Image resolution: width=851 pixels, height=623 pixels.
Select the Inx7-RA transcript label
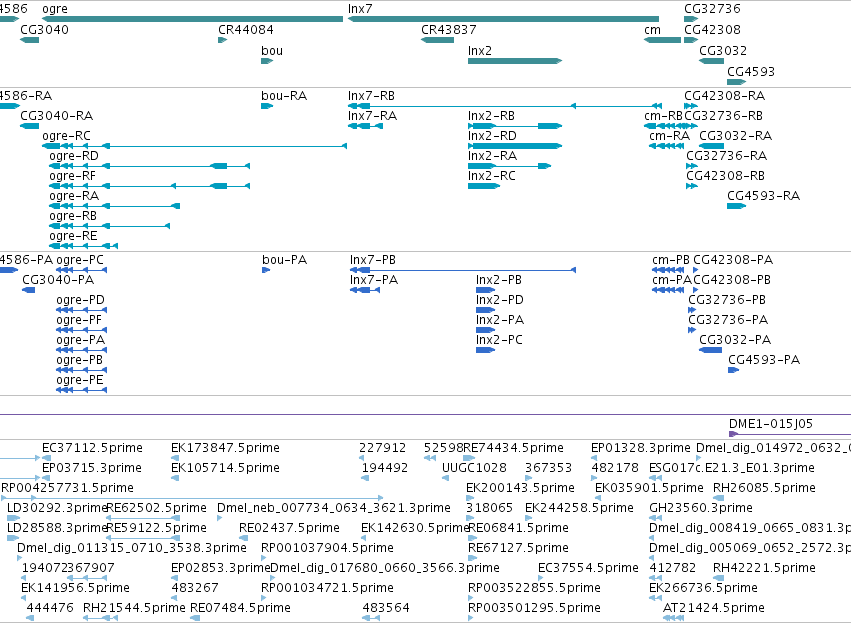pos(372,116)
